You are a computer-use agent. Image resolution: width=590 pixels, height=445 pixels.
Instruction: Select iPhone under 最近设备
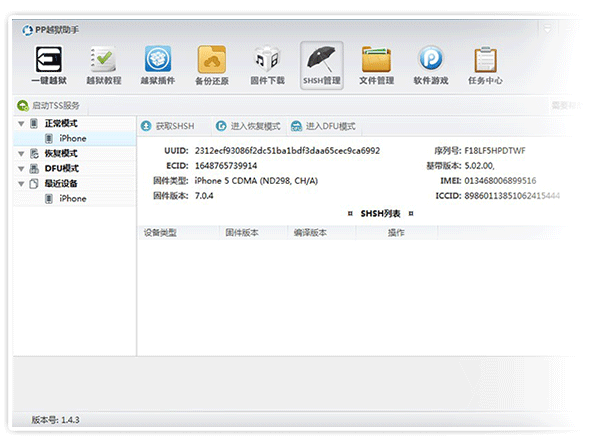pyautogui.click(x=75, y=199)
